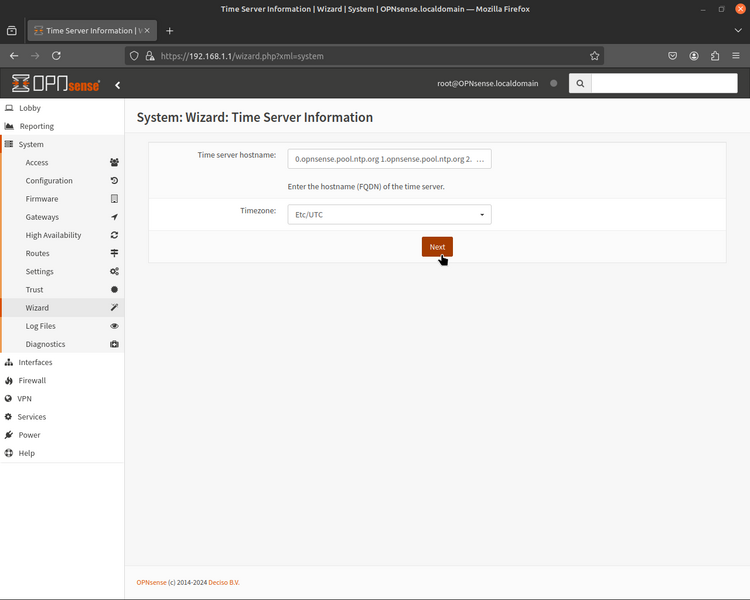Click the Next button
Screen dimensions: 750x600
(x=437, y=247)
